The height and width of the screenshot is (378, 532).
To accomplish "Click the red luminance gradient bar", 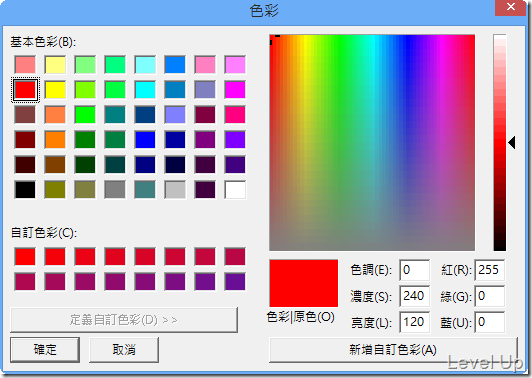I will pos(499,143).
